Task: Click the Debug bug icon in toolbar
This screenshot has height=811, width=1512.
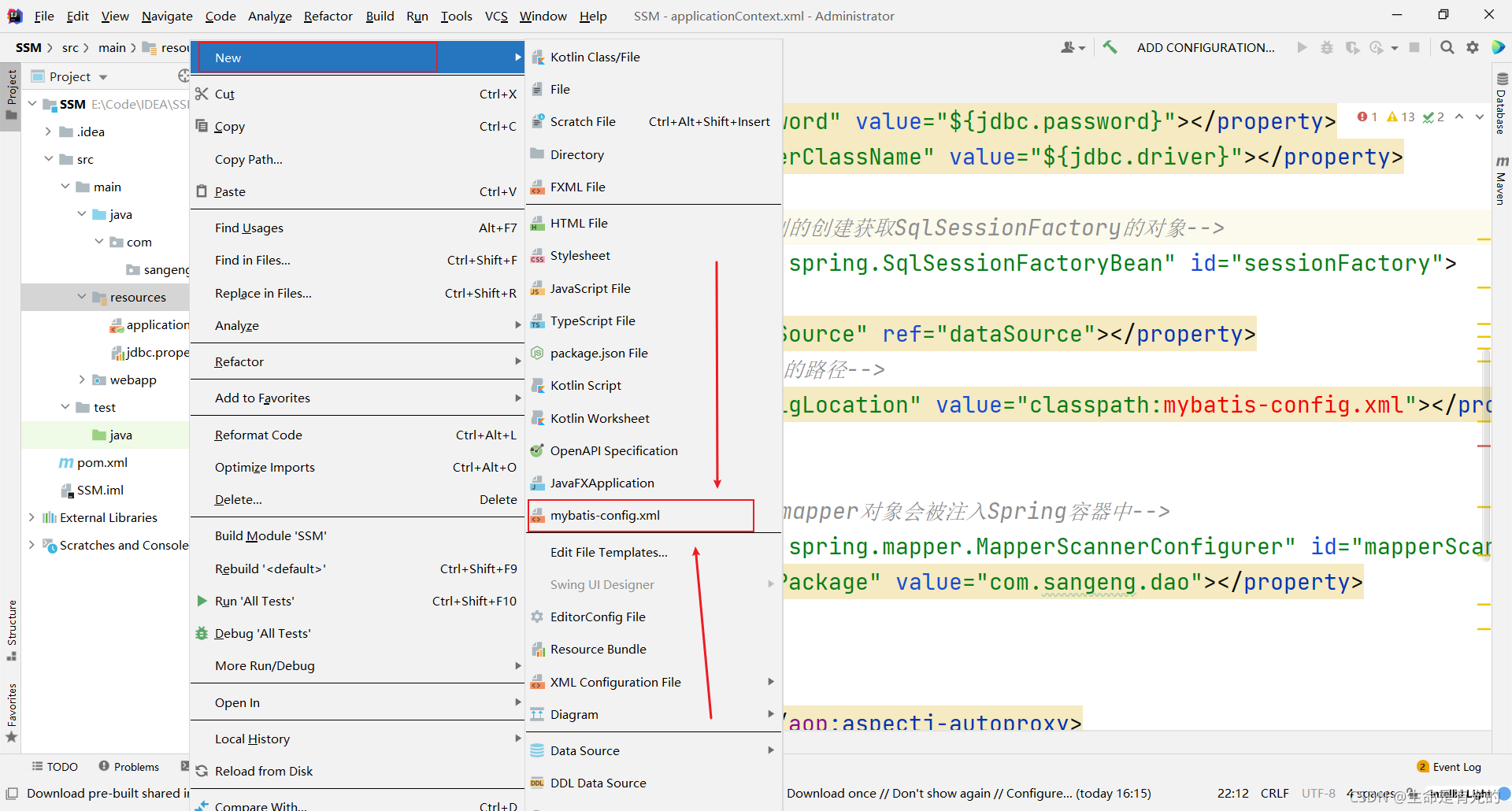Action: [x=1327, y=47]
